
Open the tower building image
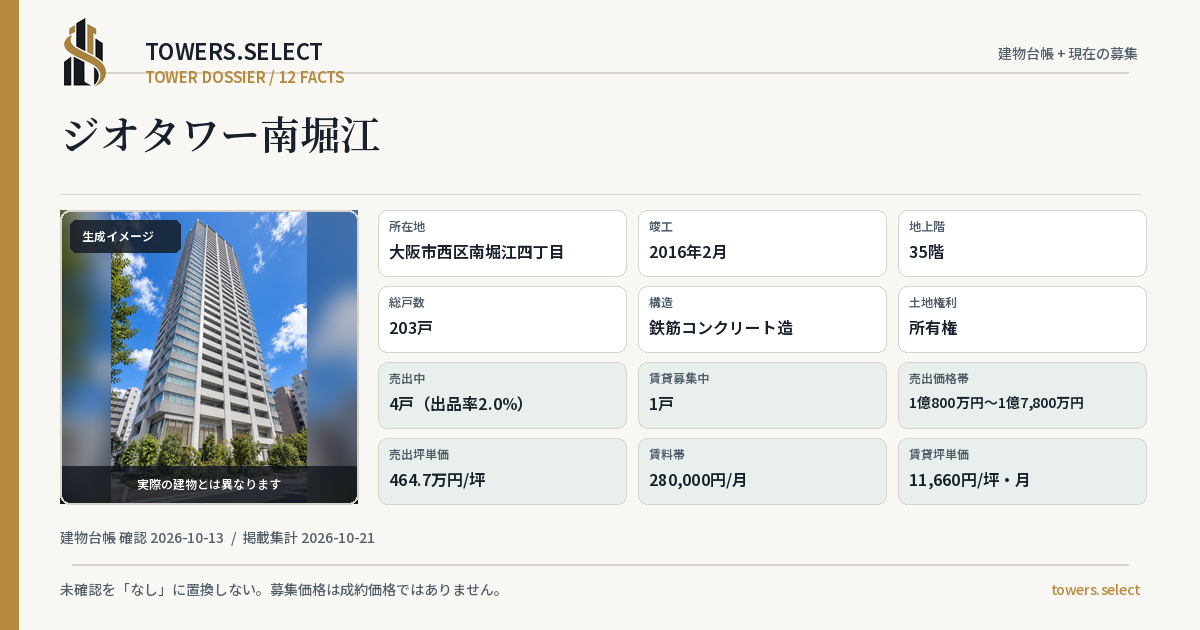(x=209, y=357)
